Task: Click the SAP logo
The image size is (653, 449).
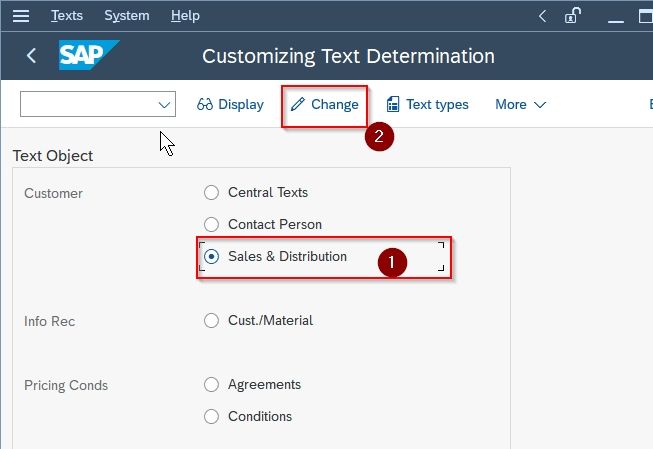Action: click(x=89, y=55)
